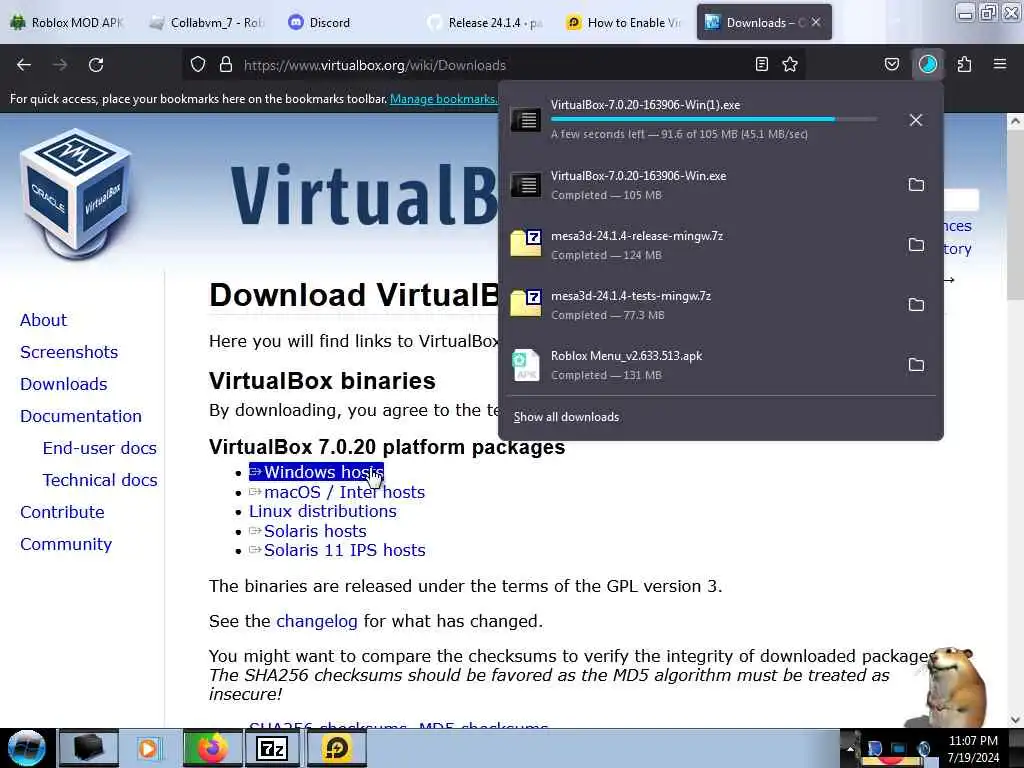This screenshot has width=1024, height=768.
Task: Click the Windows hosts download link
Action: (316, 472)
